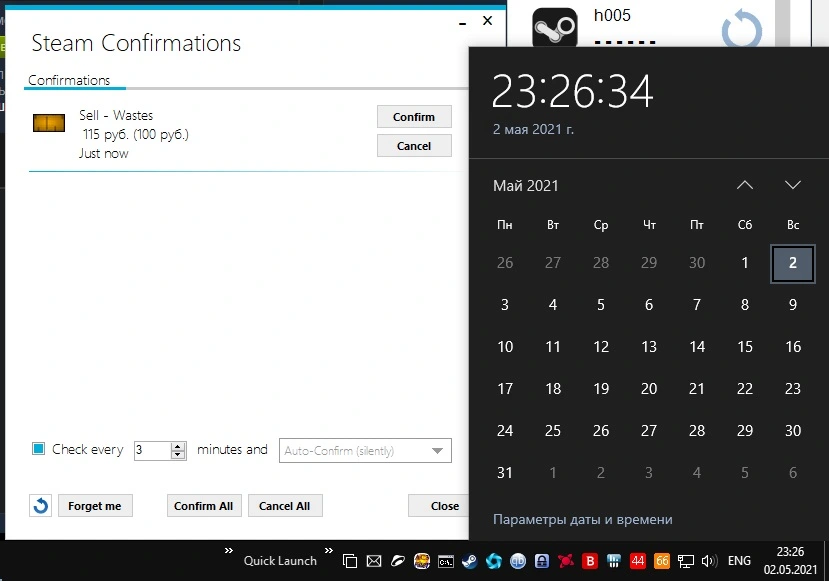Switch the ENG input language indicator
This screenshot has width=829, height=581.
point(739,560)
